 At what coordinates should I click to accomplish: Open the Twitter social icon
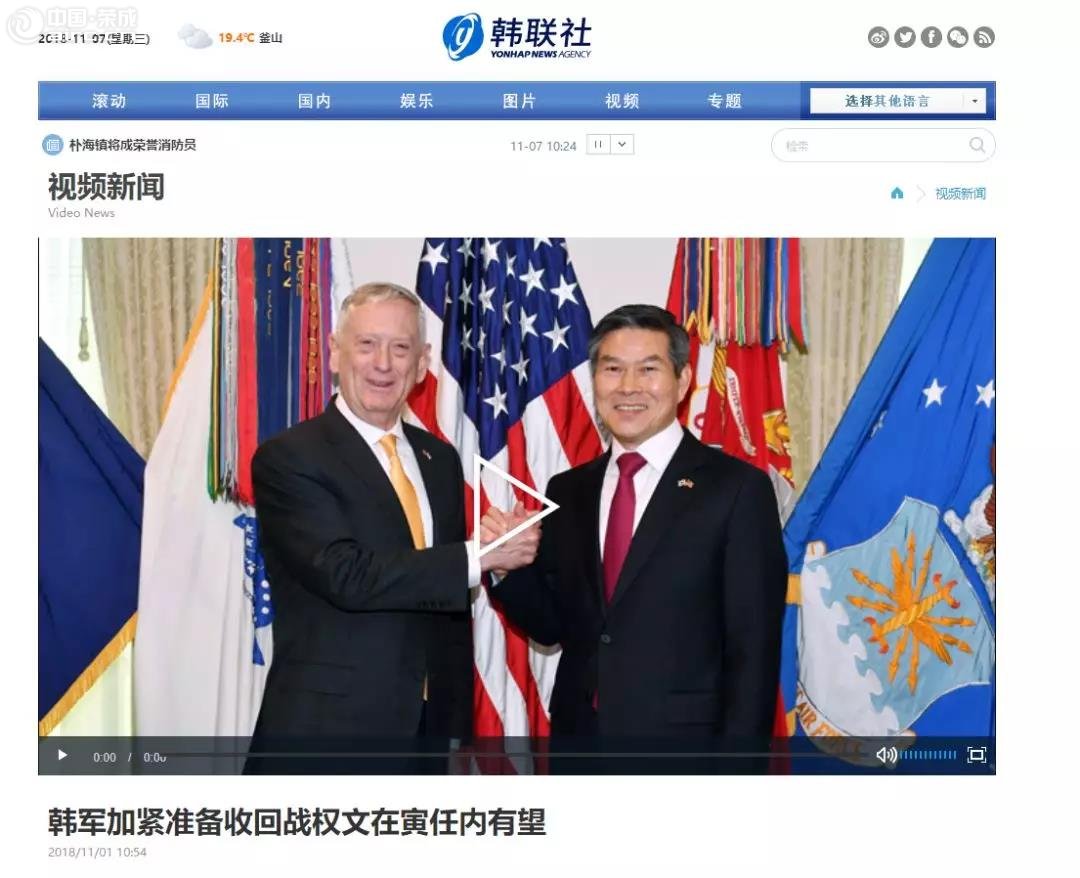(904, 37)
